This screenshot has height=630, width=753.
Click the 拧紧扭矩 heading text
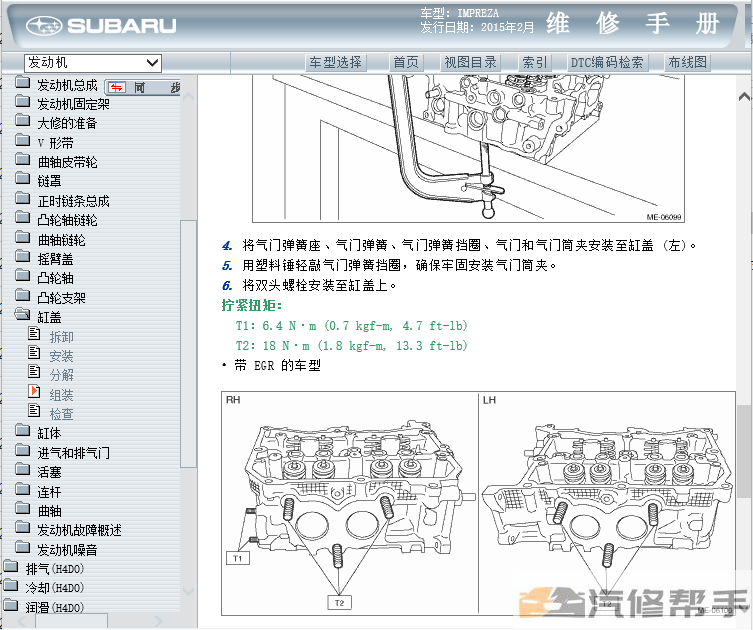(252, 305)
